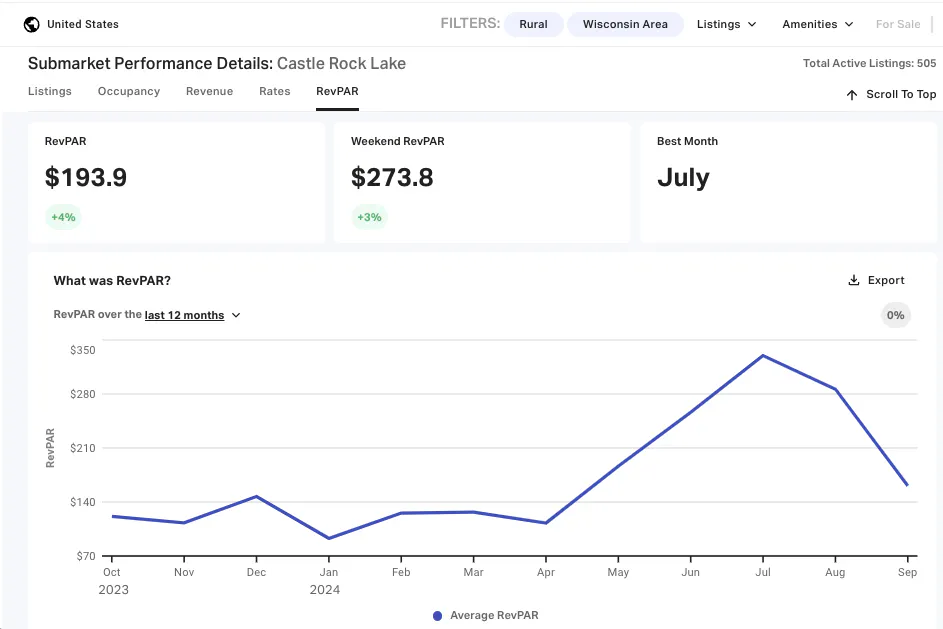
Task: Click the +3% Weekend RevPAR change badge
Action: point(369,217)
